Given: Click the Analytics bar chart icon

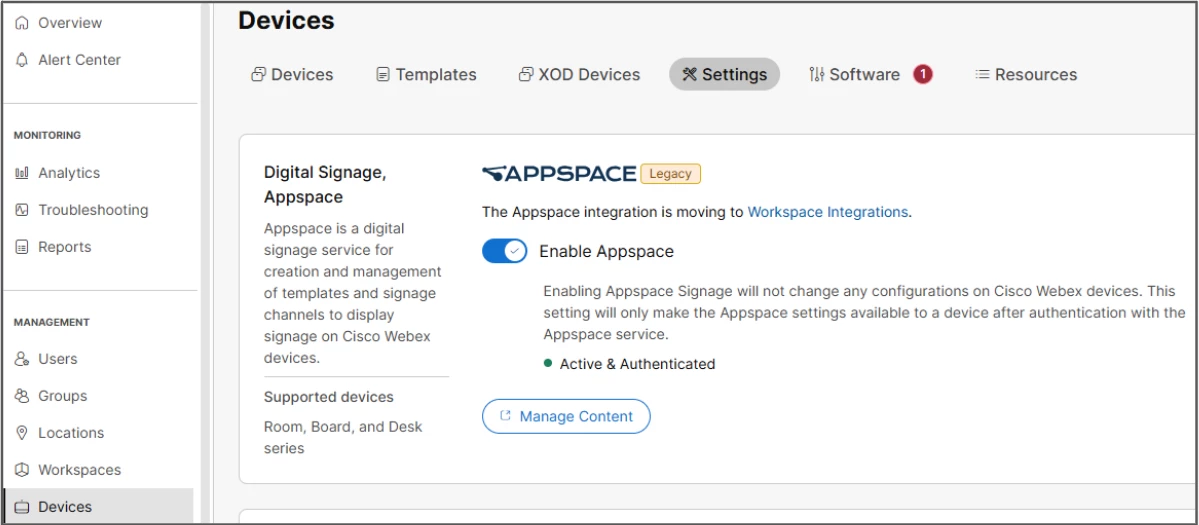Looking at the screenshot, I should [x=22, y=173].
